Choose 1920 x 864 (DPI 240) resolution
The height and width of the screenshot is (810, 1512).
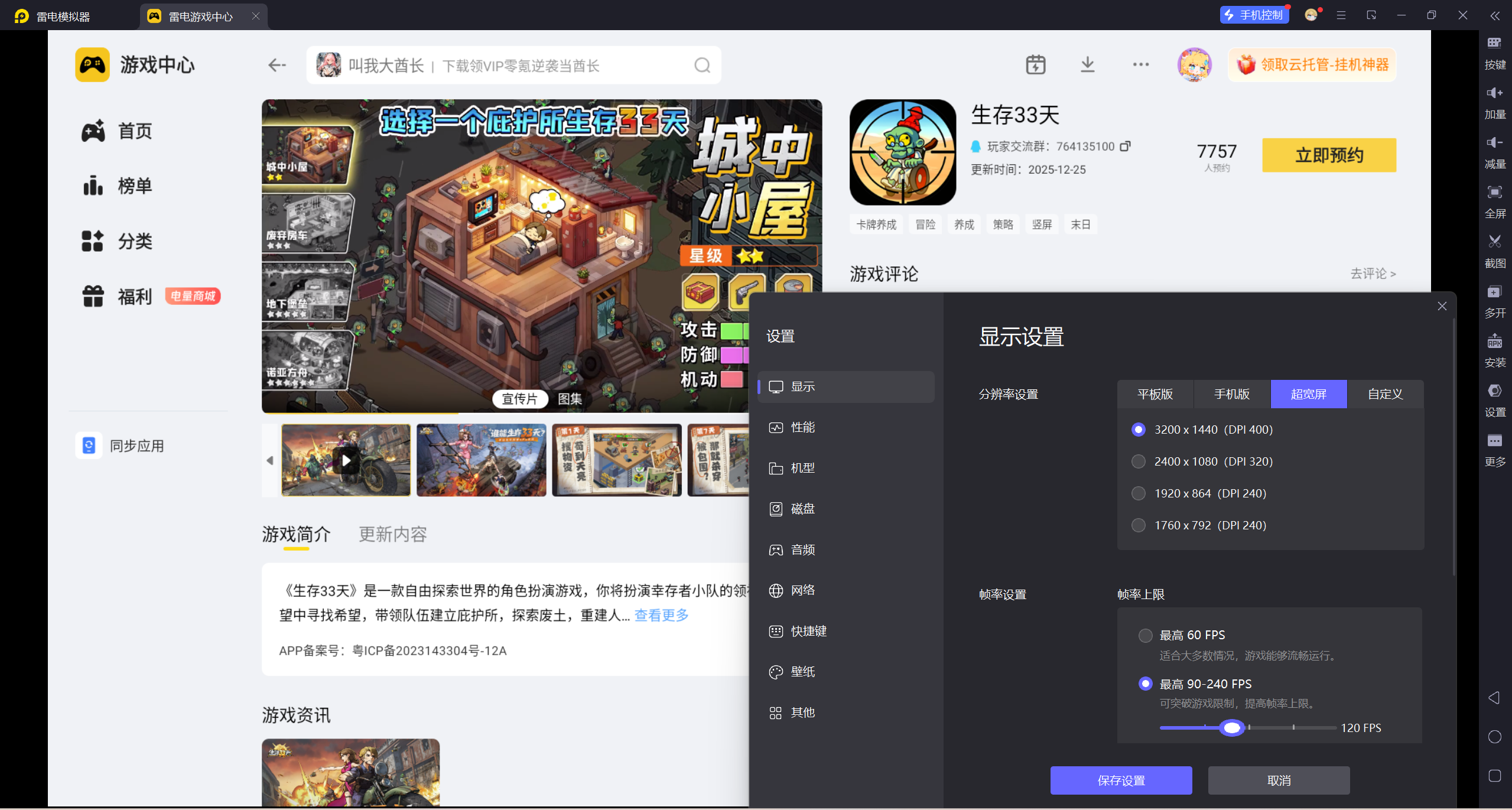(1138, 493)
